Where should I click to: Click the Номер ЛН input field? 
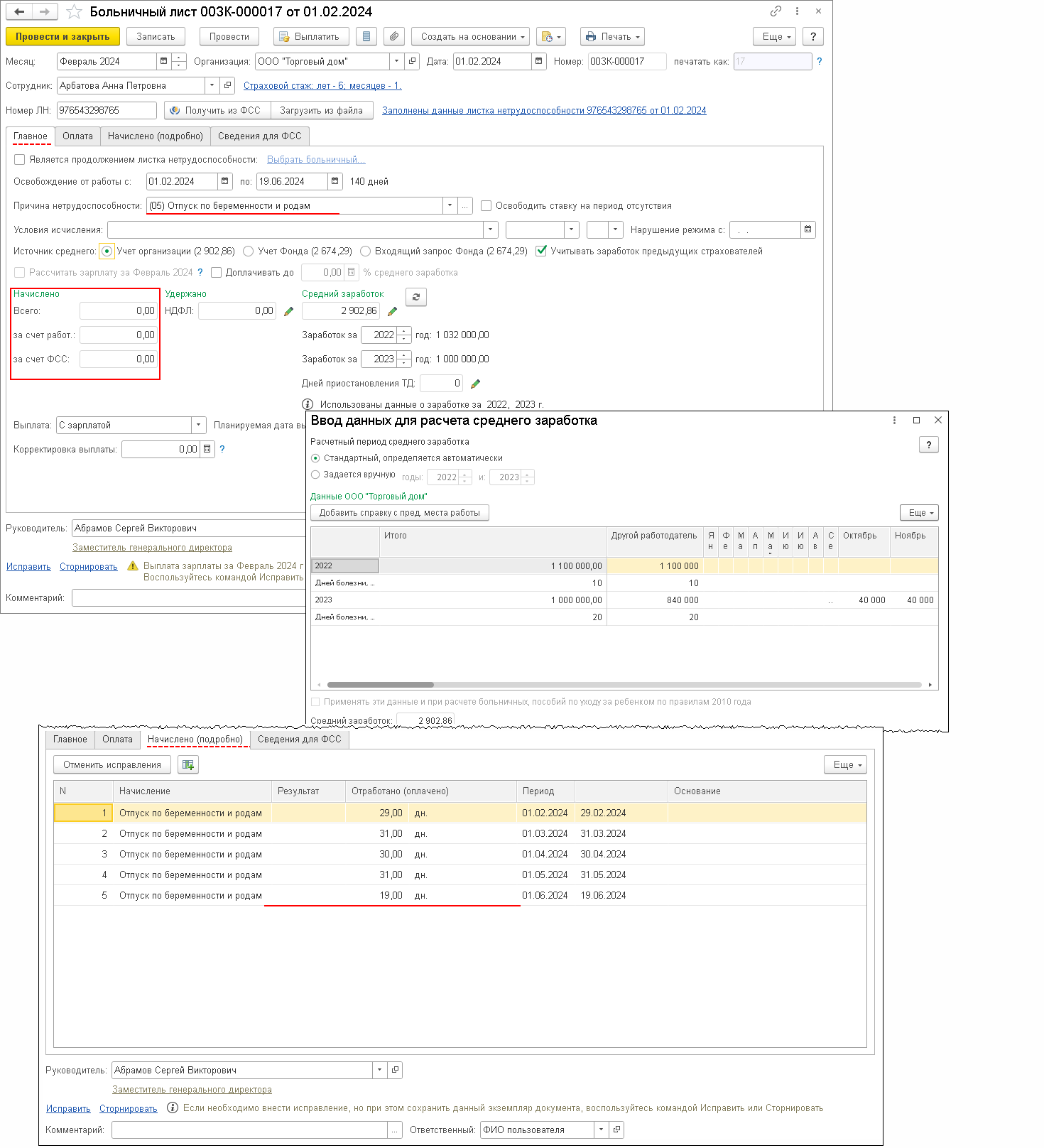click(x=107, y=111)
